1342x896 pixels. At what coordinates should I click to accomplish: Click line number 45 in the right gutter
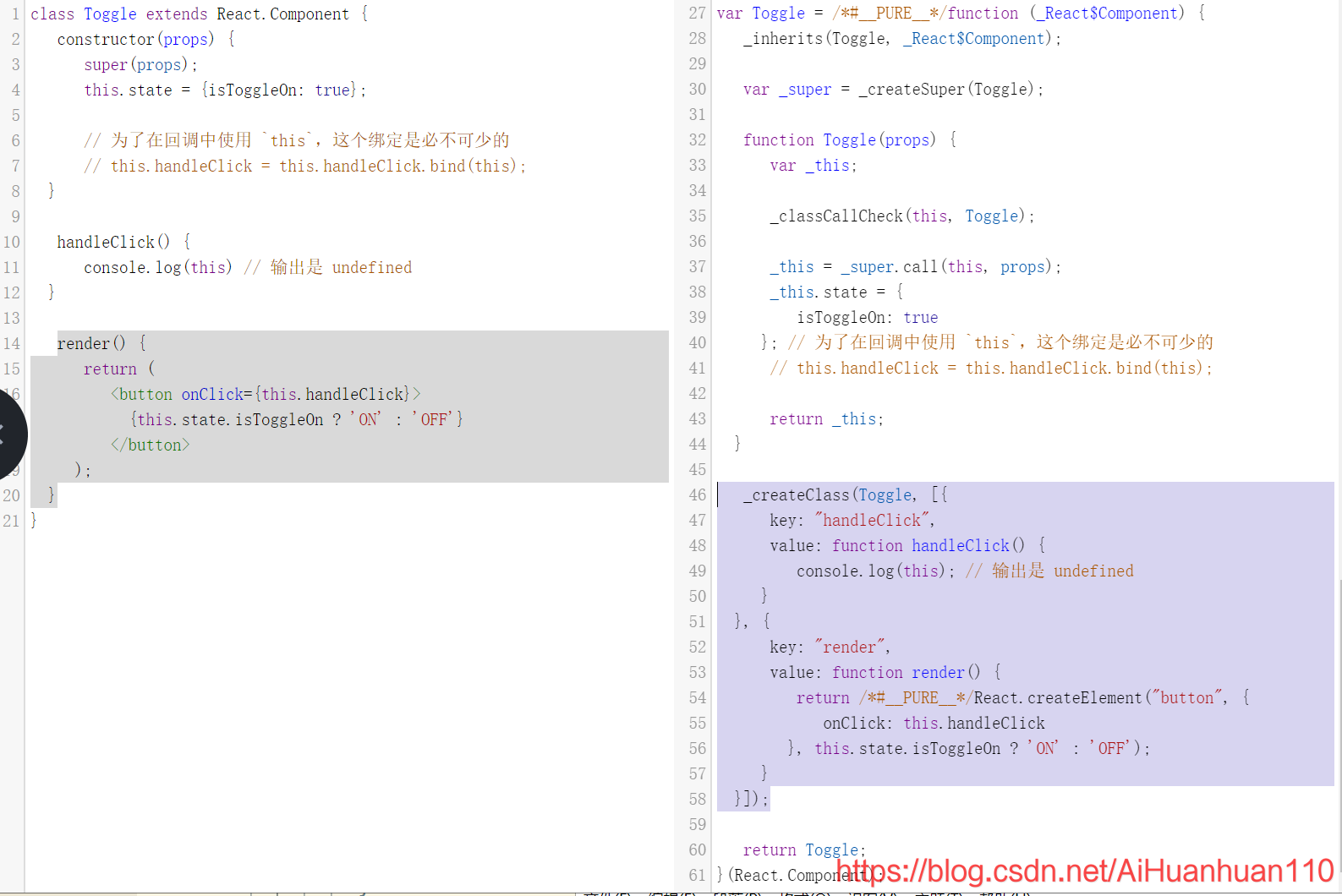pos(698,469)
